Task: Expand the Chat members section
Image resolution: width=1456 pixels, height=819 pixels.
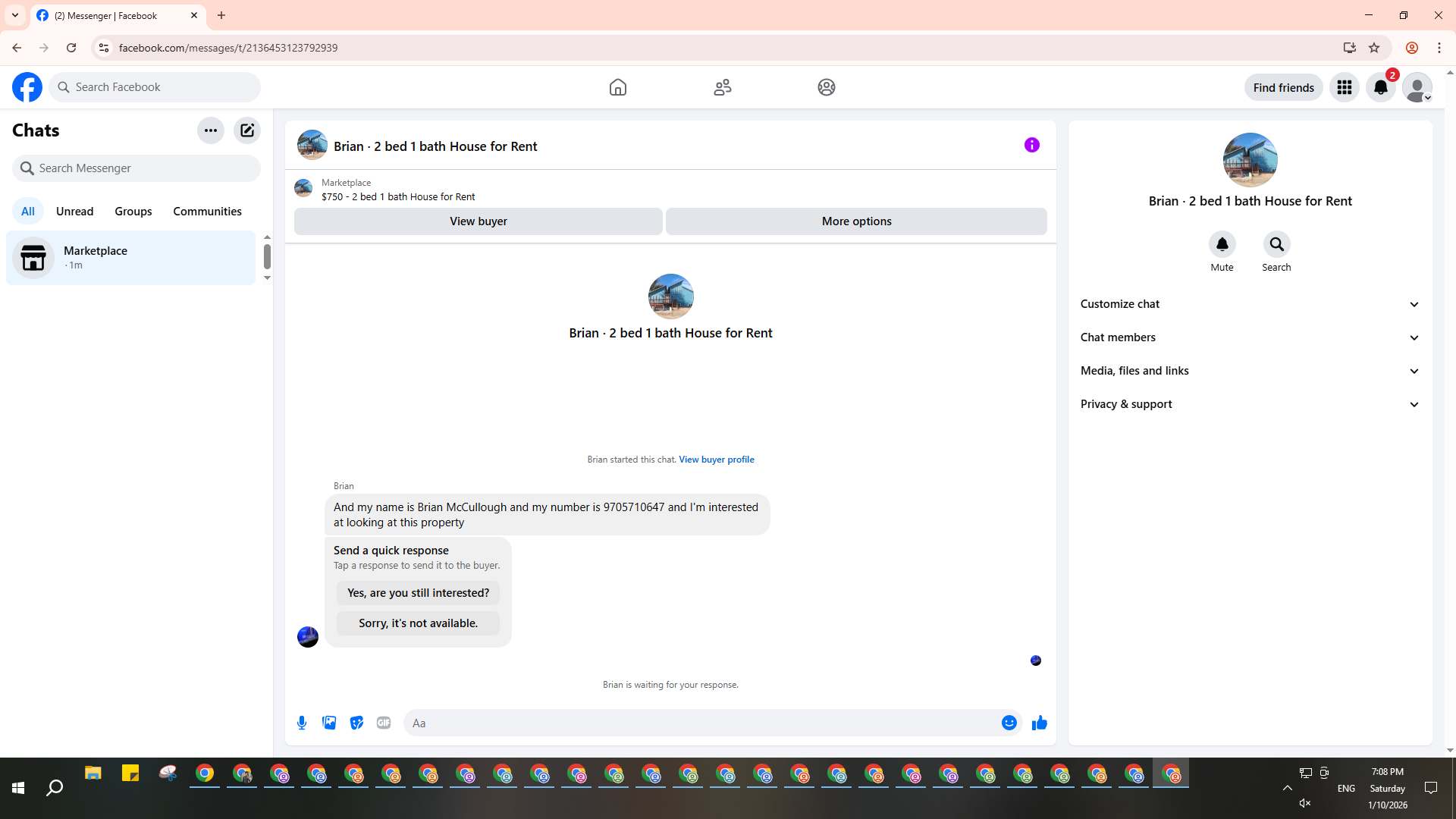Action: pyautogui.click(x=1250, y=337)
